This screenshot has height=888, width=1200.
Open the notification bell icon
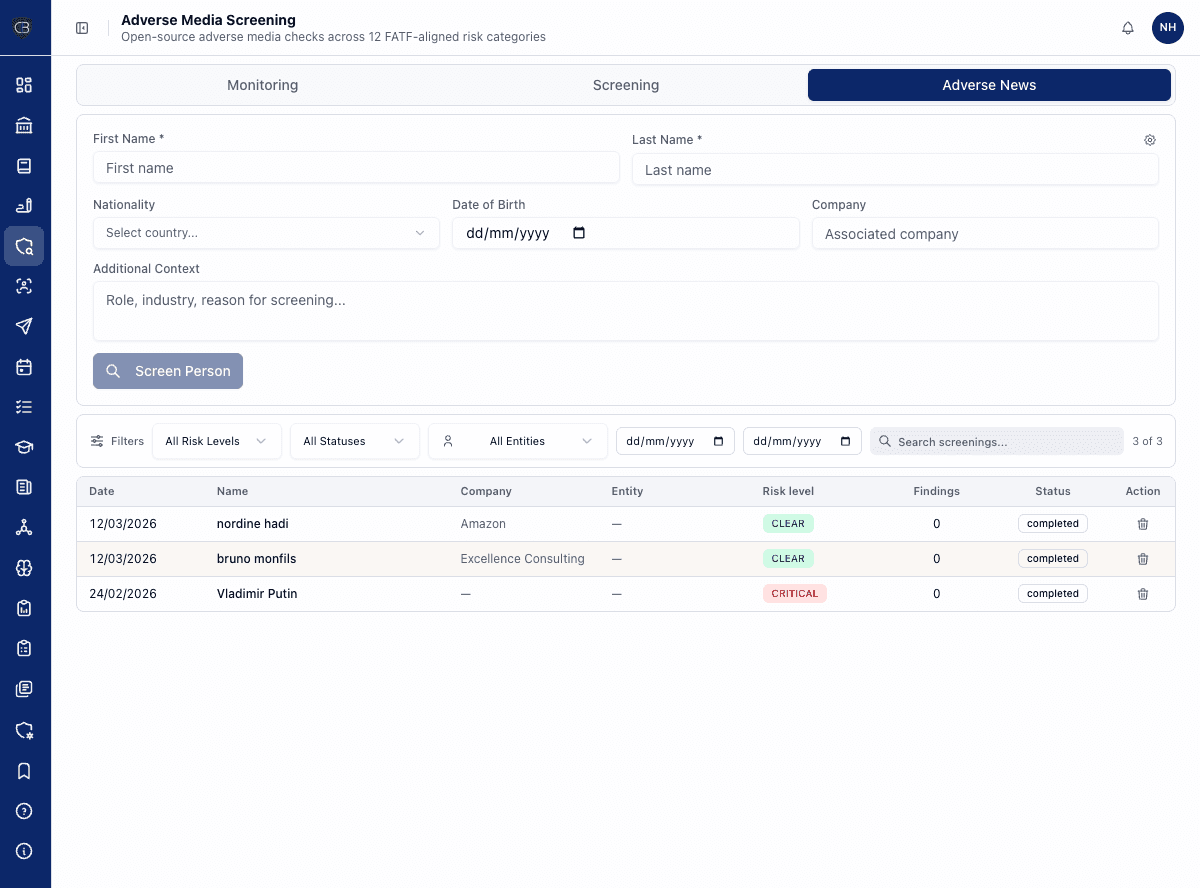(x=1127, y=28)
